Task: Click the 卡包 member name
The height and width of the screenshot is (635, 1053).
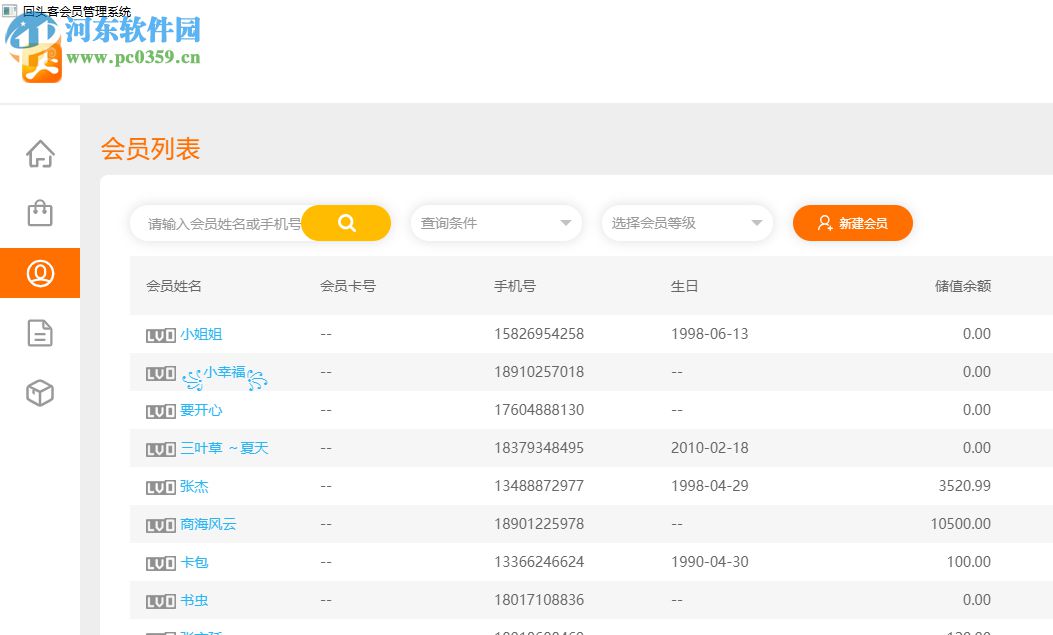Action: click(194, 562)
